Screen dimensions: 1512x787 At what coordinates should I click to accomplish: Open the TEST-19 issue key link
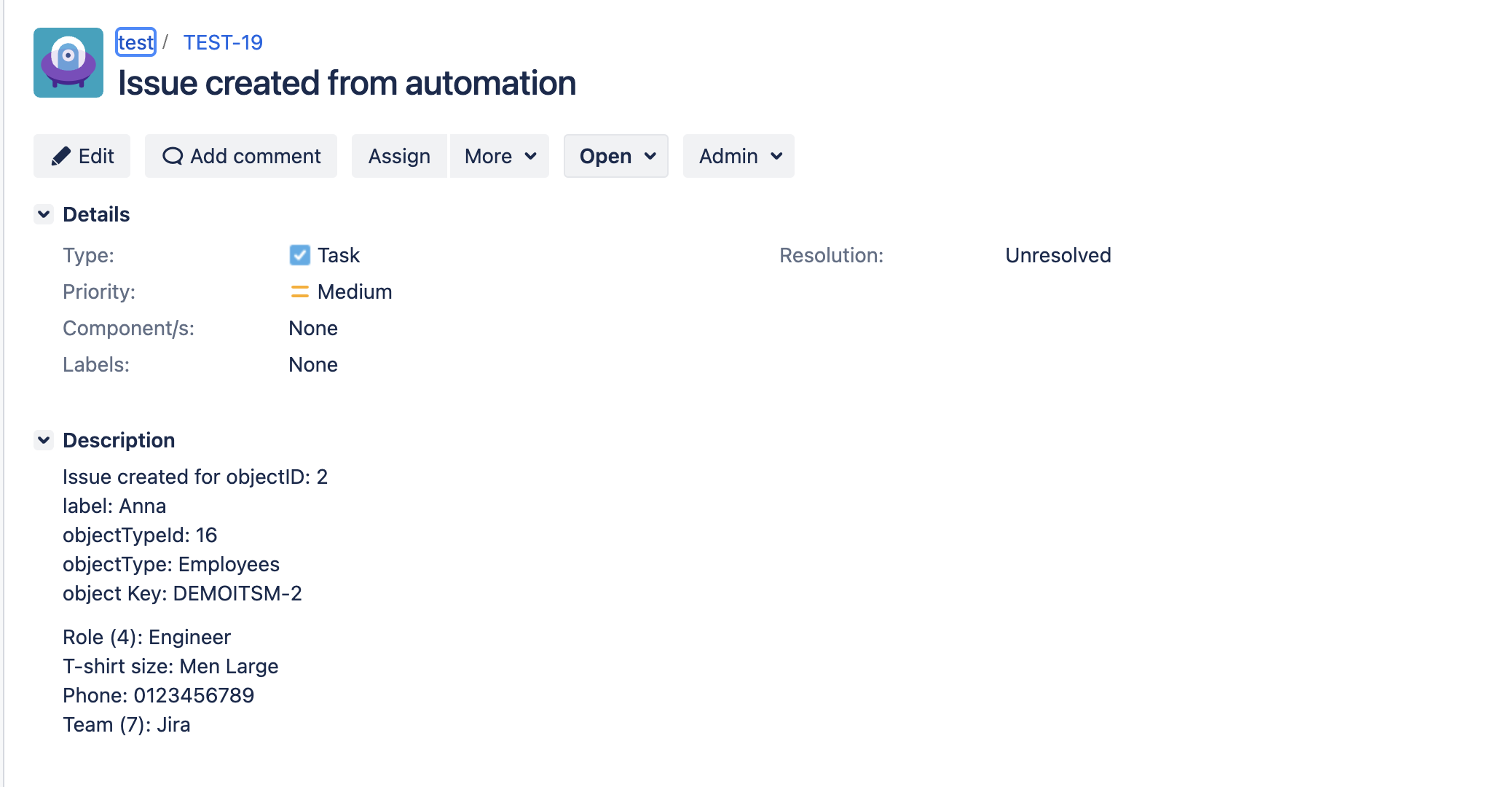[x=223, y=42]
